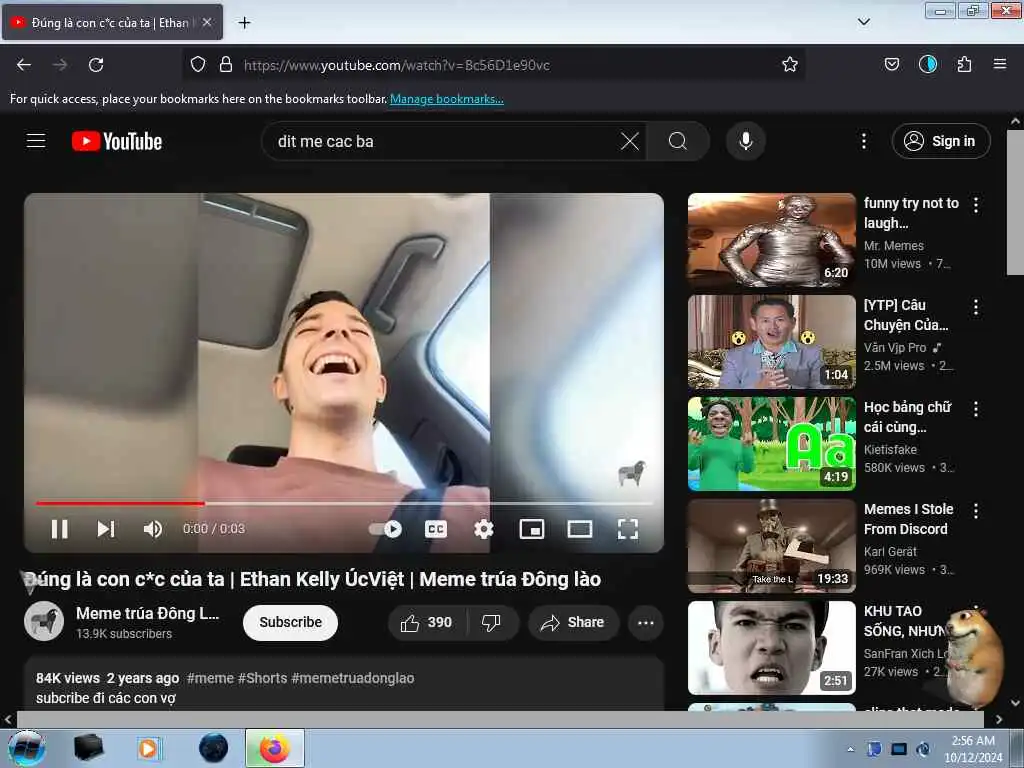Image resolution: width=1024 pixels, height=768 pixels.
Task: Open the 2:51 KHU TAO SỐNG video thumbnail
Action: point(771,647)
